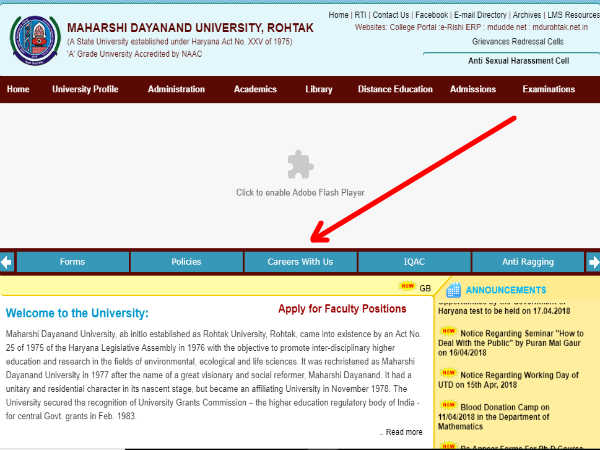
Task: Click new badge beside Working Day notice
Action: point(448,372)
